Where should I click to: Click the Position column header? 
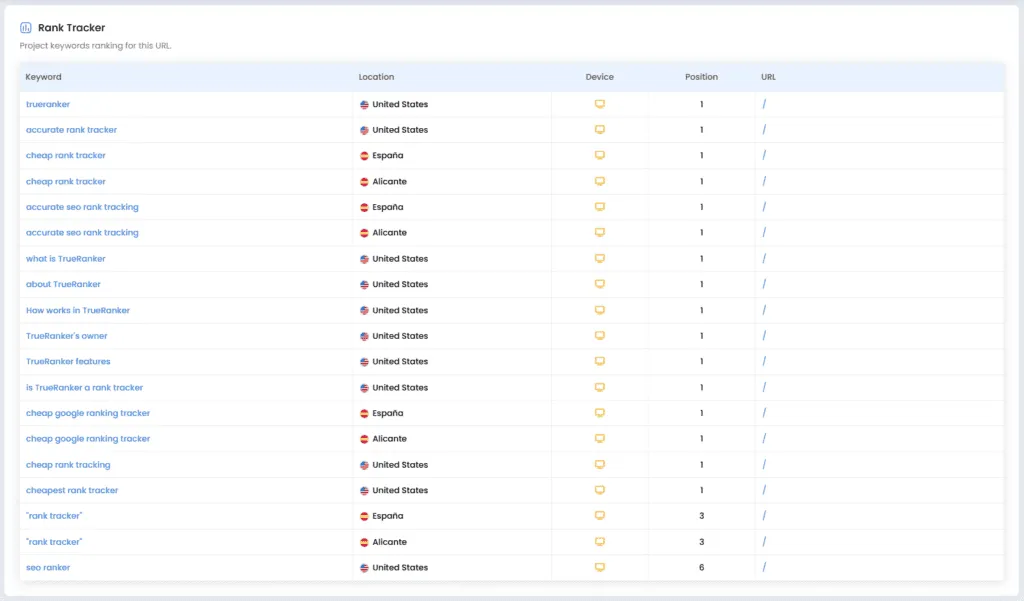click(701, 77)
